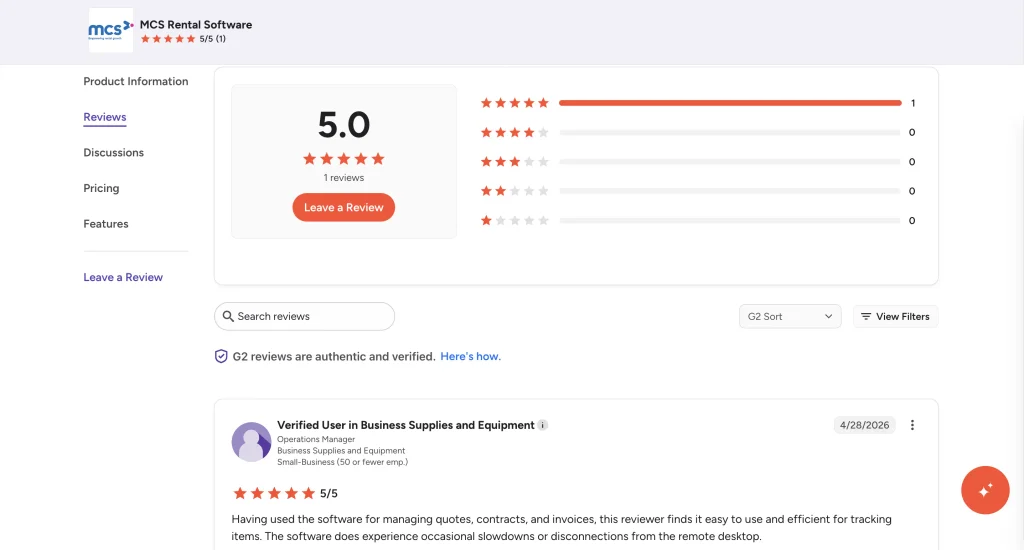Image resolution: width=1024 pixels, height=550 pixels.
Task: Go to the Features section
Action: 106,223
